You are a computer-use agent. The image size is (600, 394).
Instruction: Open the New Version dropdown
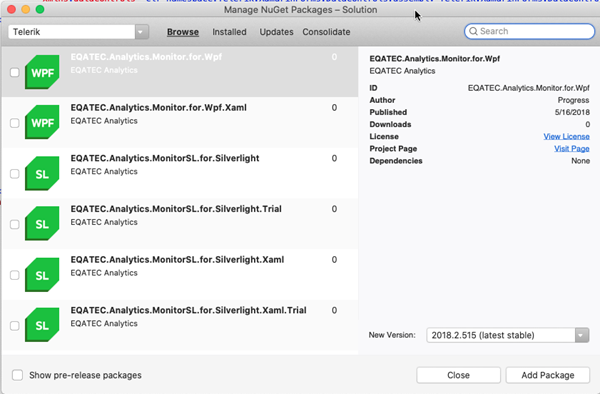pyautogui.click(x=508, y=335)
